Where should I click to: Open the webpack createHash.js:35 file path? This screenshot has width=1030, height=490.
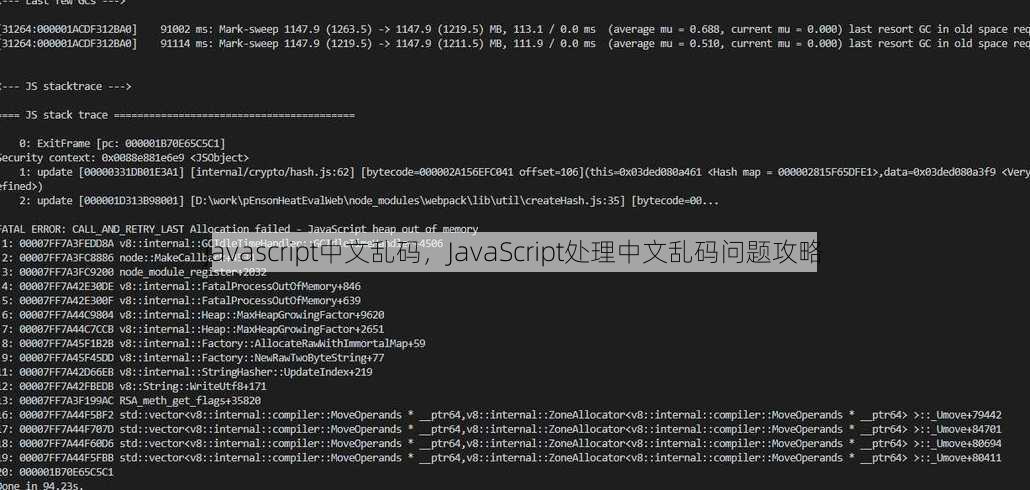coord(408,201)
